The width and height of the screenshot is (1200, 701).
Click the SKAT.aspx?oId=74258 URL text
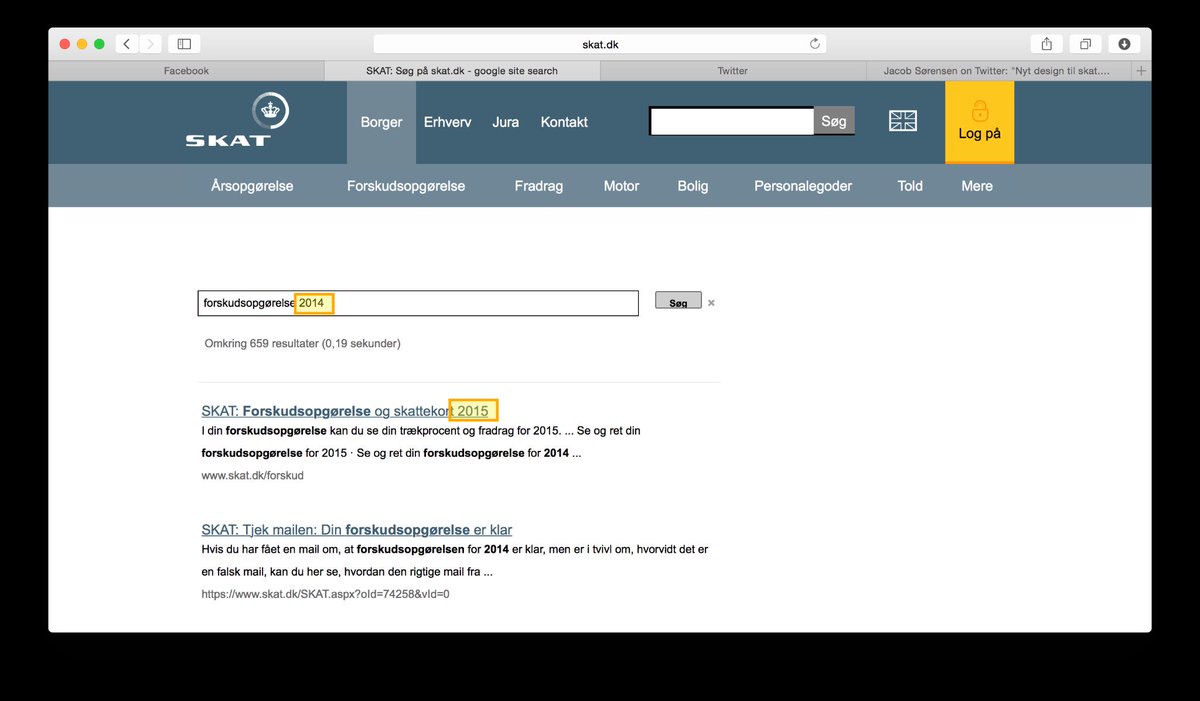325,594
